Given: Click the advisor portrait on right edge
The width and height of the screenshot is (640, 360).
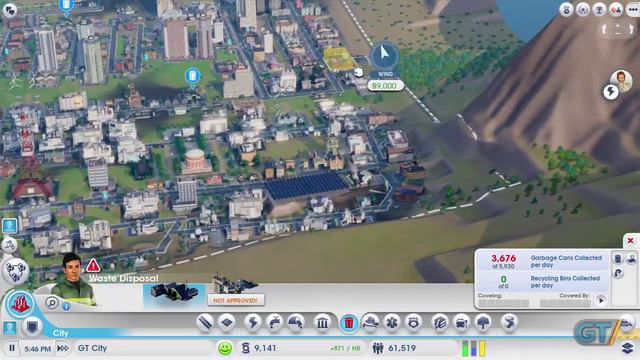Looking at the screenshot, I should [x=621, y=80].
